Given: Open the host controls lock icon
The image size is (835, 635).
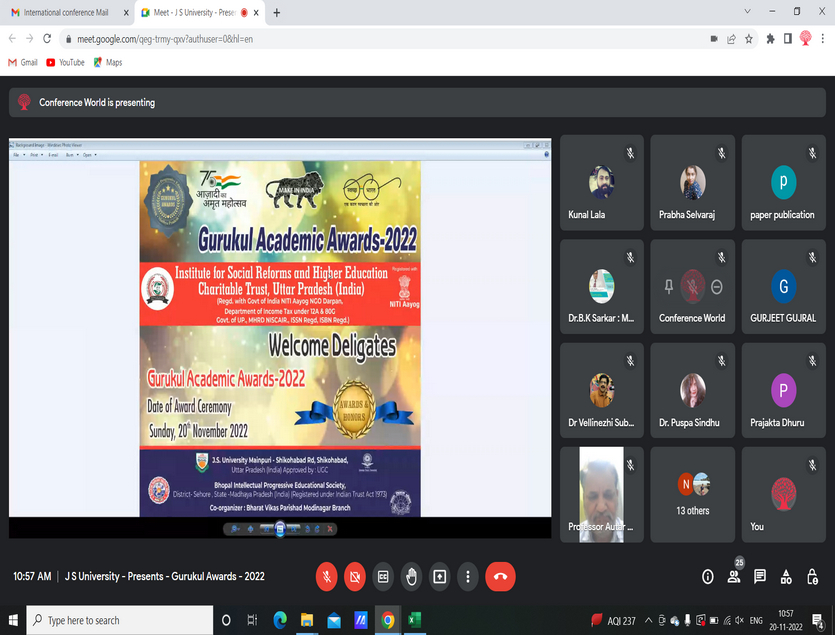Looking at the screenshot, I should (812, 576).
